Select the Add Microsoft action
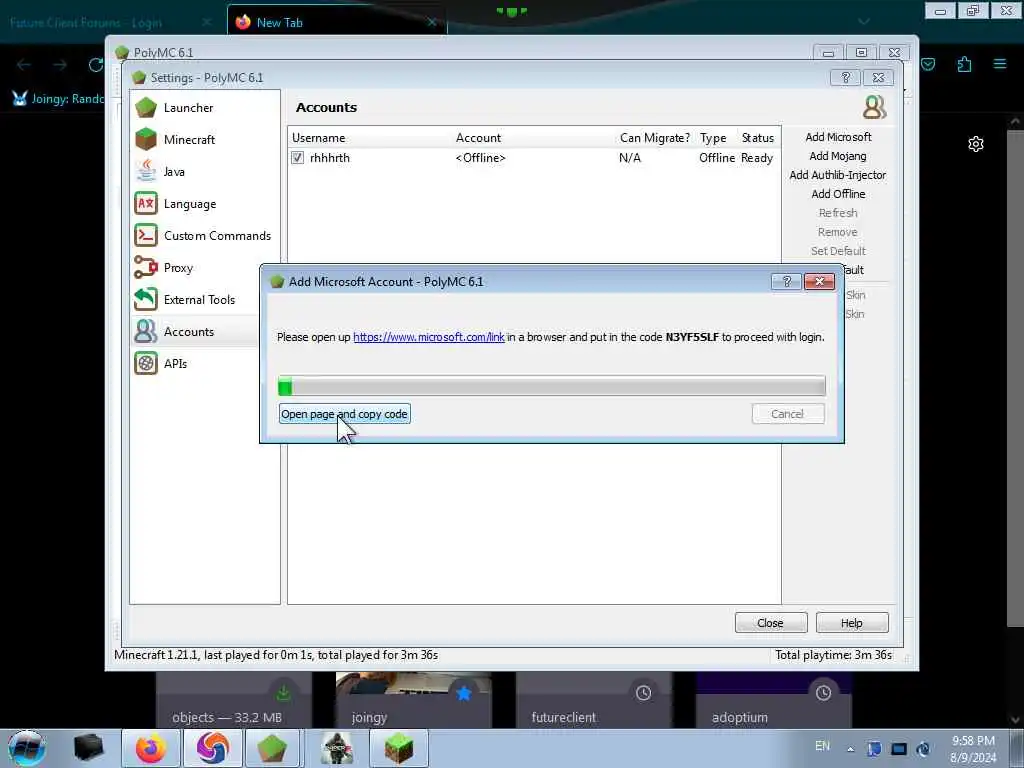1024x768 pixels. (838, 137)
